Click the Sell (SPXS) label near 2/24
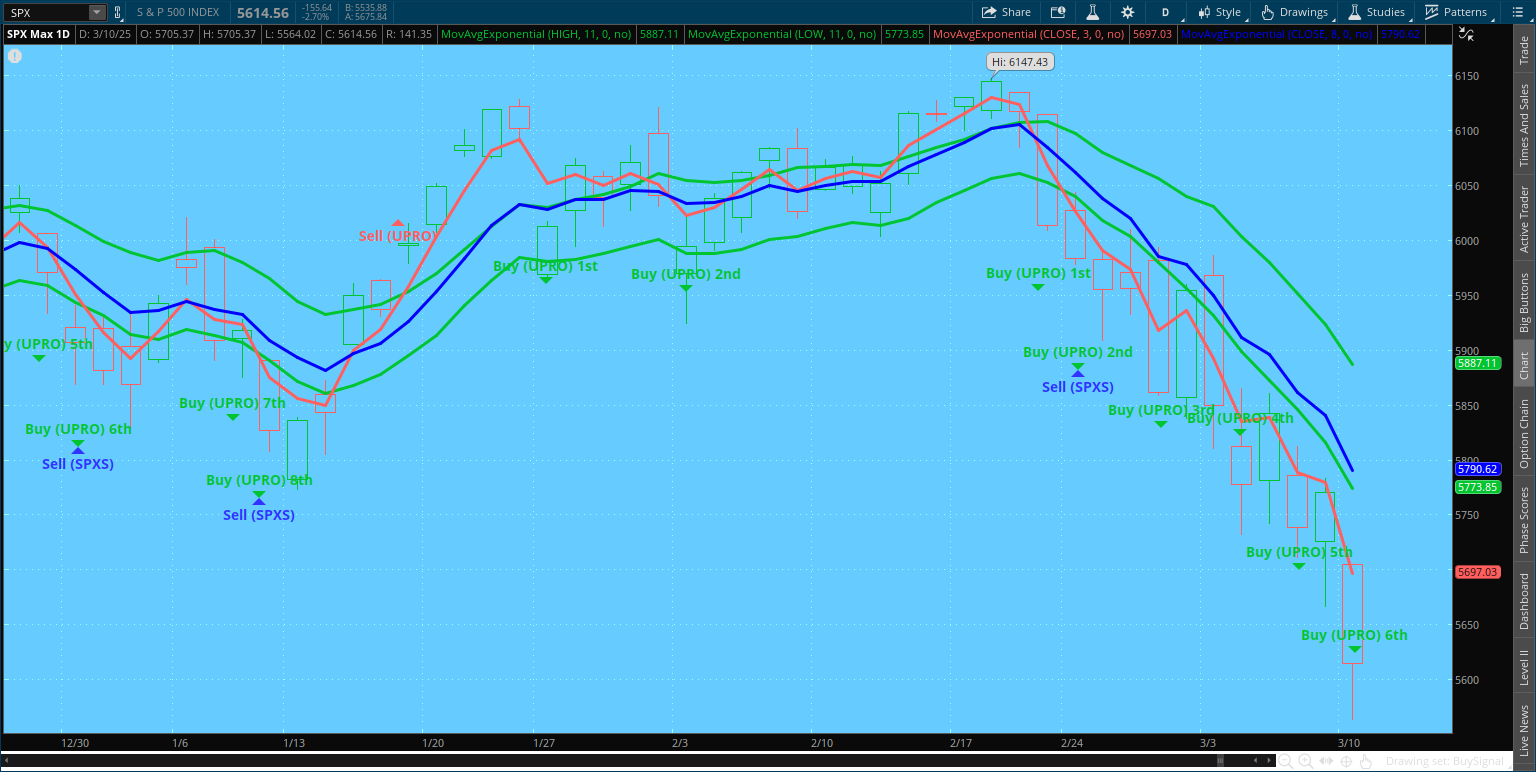 click(x=1077, y=387)
